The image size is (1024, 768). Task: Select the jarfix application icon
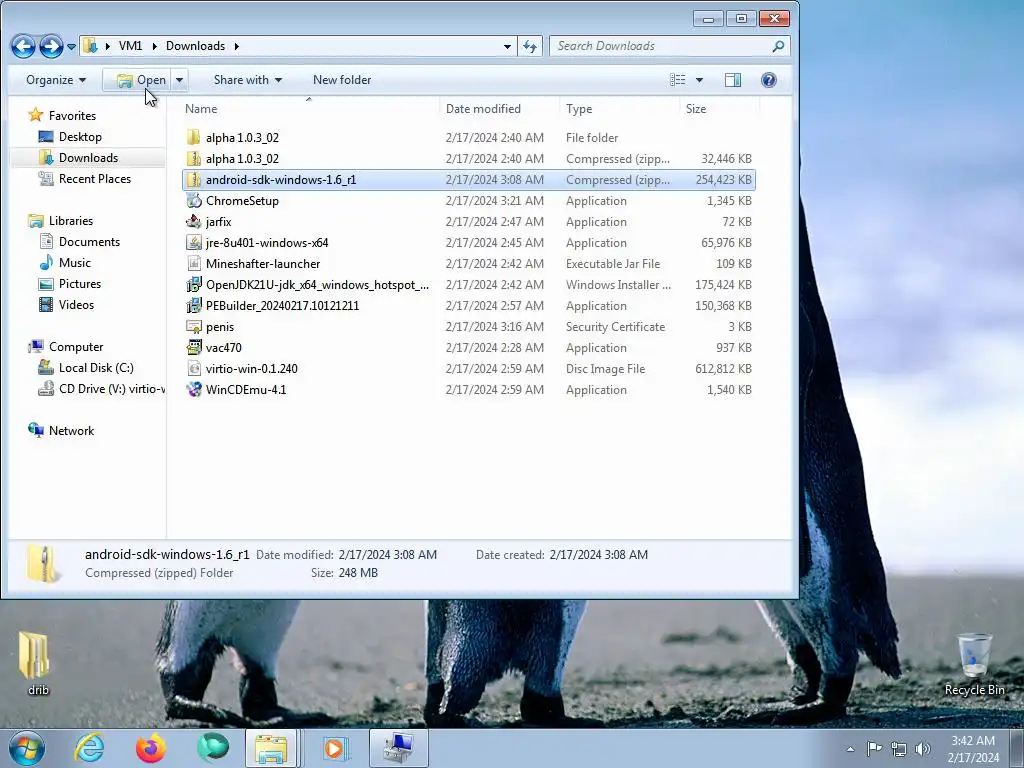pyautogui.click(x=193, y=221)
